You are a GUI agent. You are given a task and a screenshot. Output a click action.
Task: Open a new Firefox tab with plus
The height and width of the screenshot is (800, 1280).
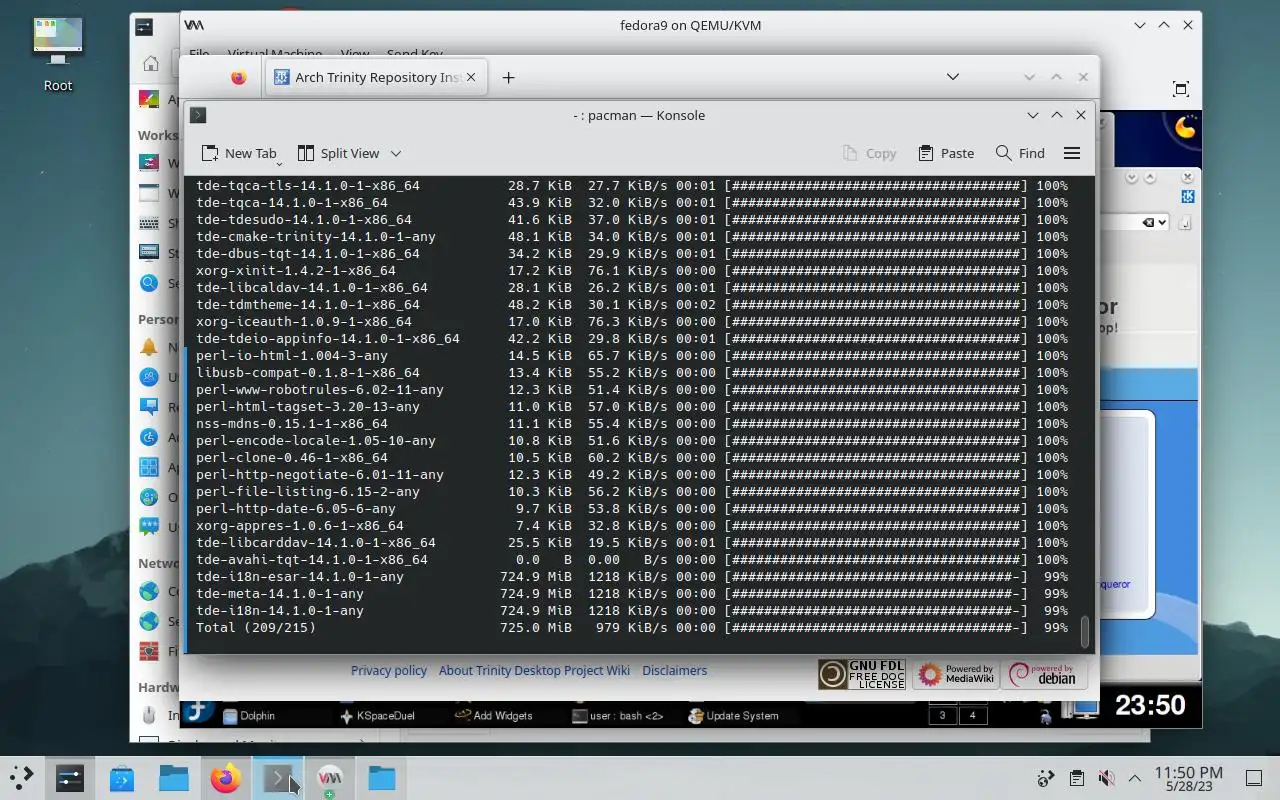click(x=508, y=77)
